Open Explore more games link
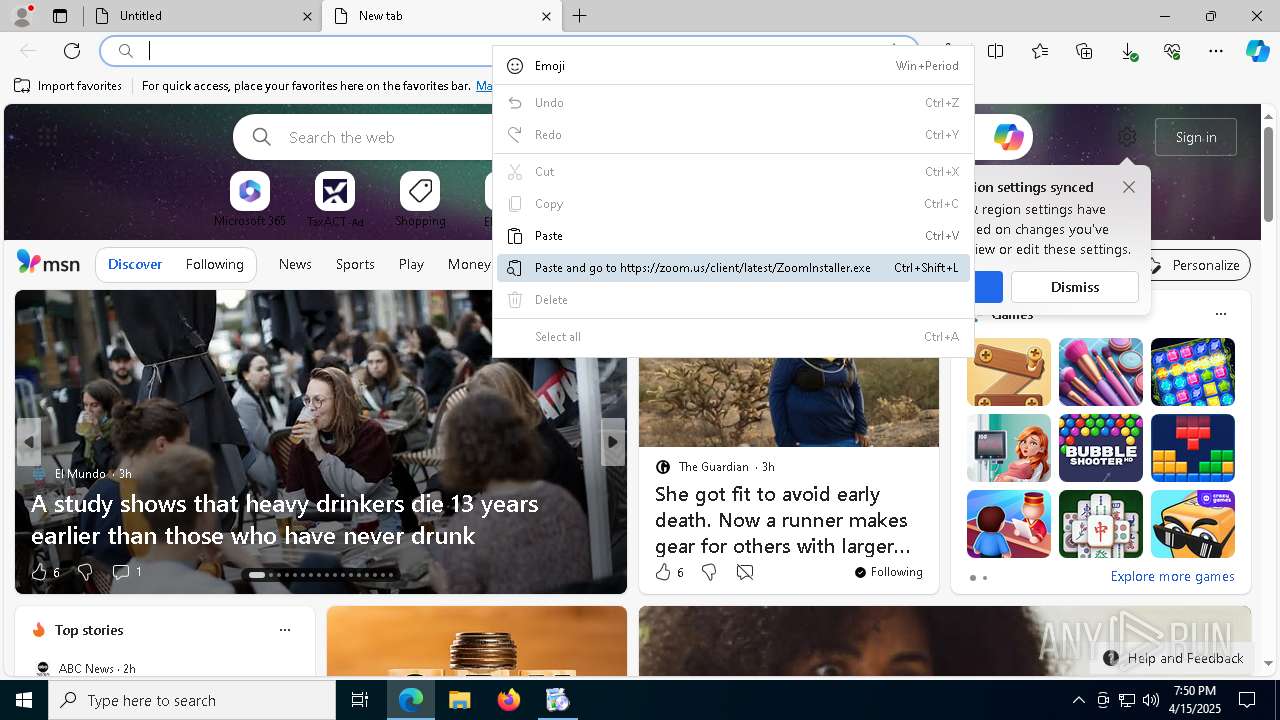 tap(1172, 576)
